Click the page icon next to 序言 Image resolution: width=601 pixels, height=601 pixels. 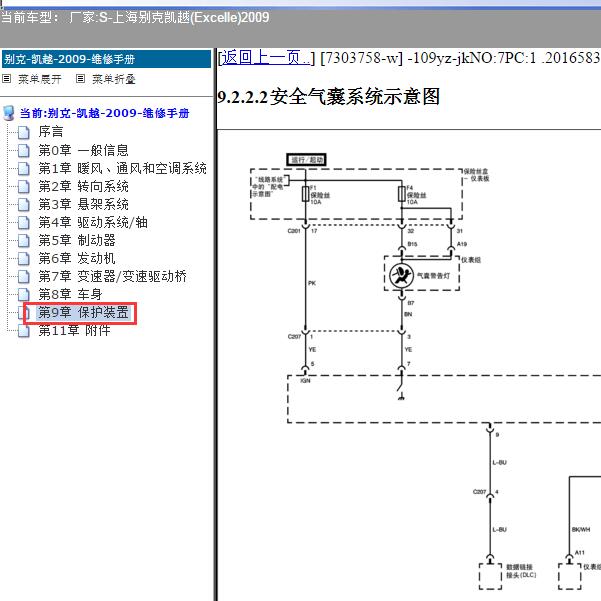pos(24,133)
